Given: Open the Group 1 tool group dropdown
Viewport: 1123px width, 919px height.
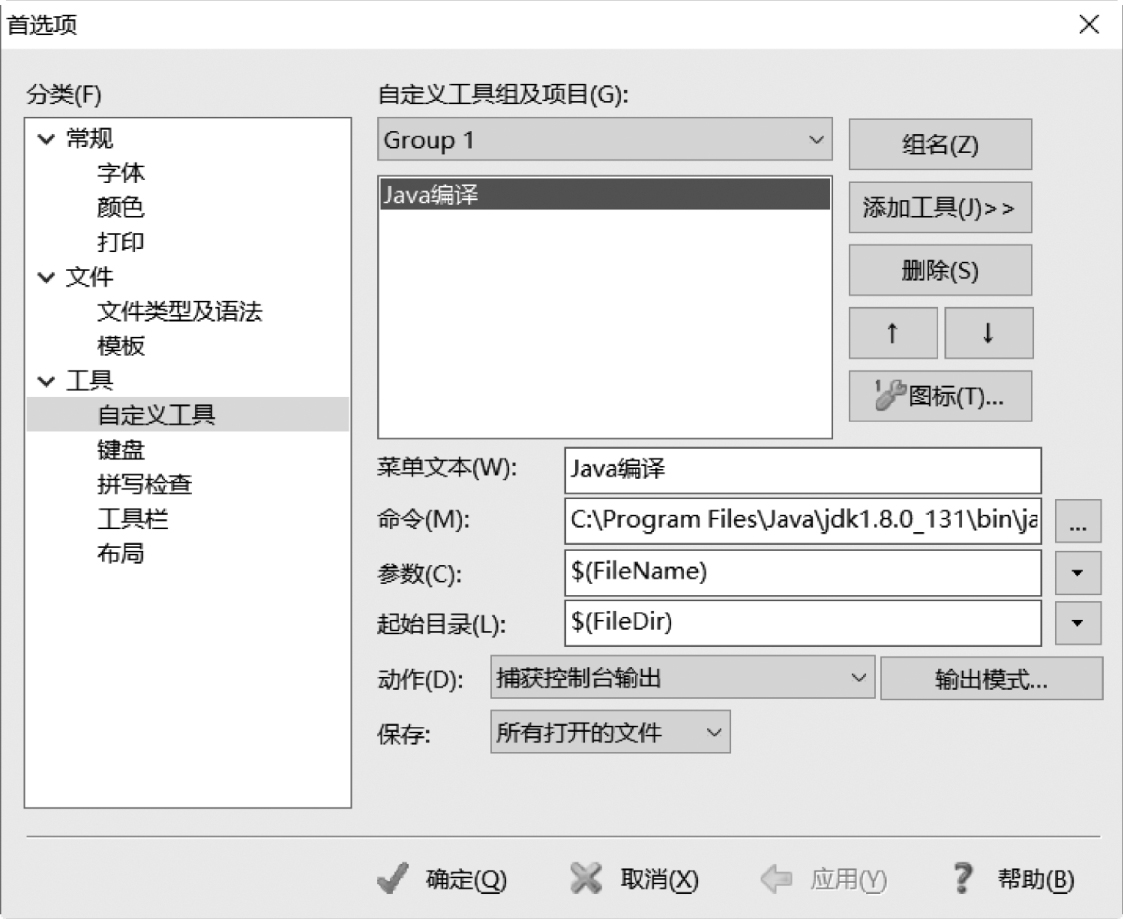Looking at the screenshot, I should [x=605, y=140].
